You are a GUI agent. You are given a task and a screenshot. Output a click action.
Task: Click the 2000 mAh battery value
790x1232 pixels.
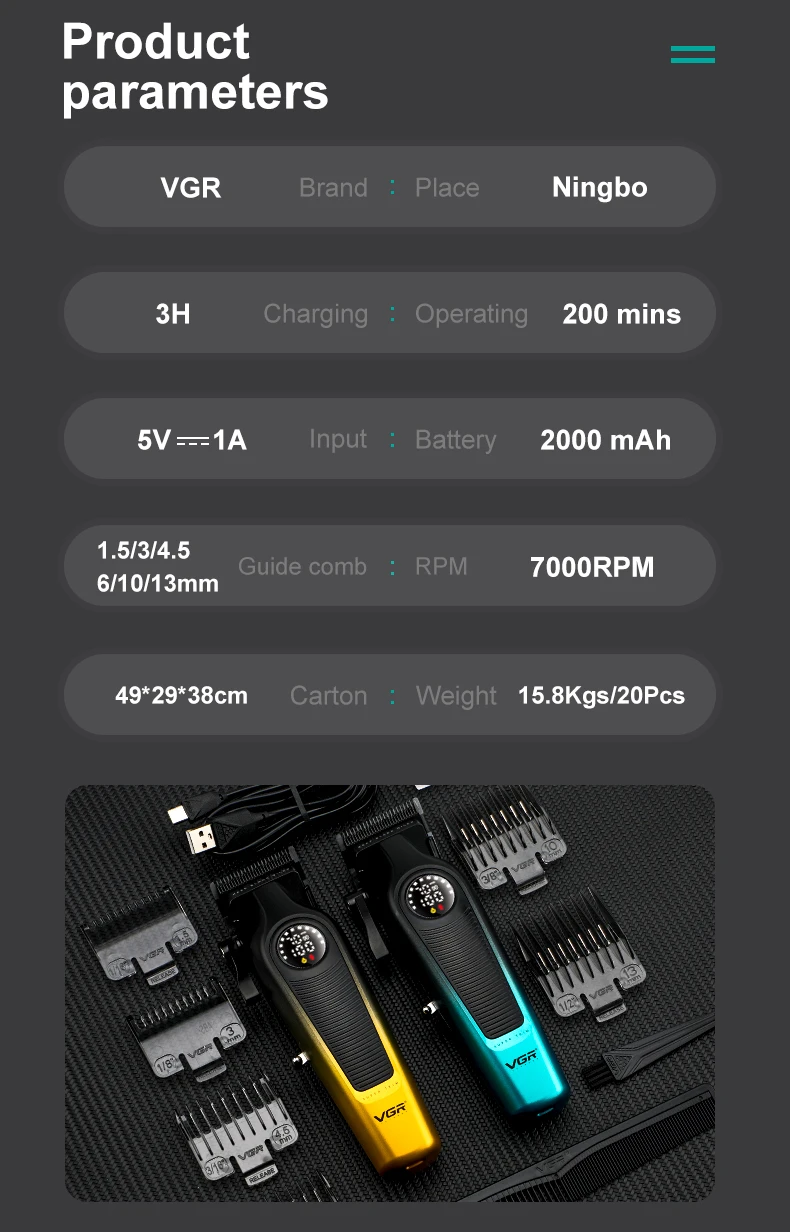tap(605, 440)
